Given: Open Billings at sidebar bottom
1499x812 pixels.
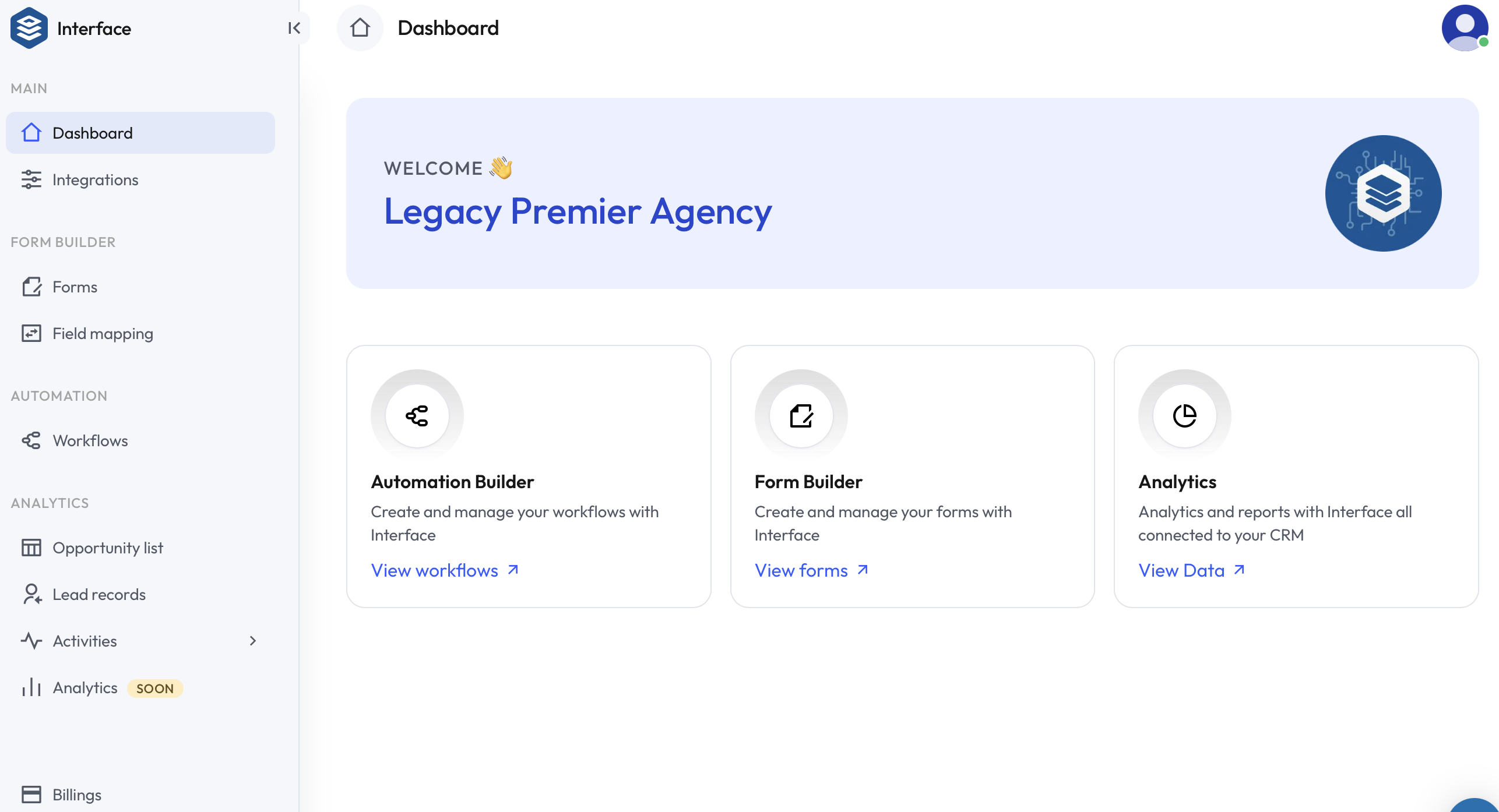Looking at the screenshot, I should [x=77, y=795].
